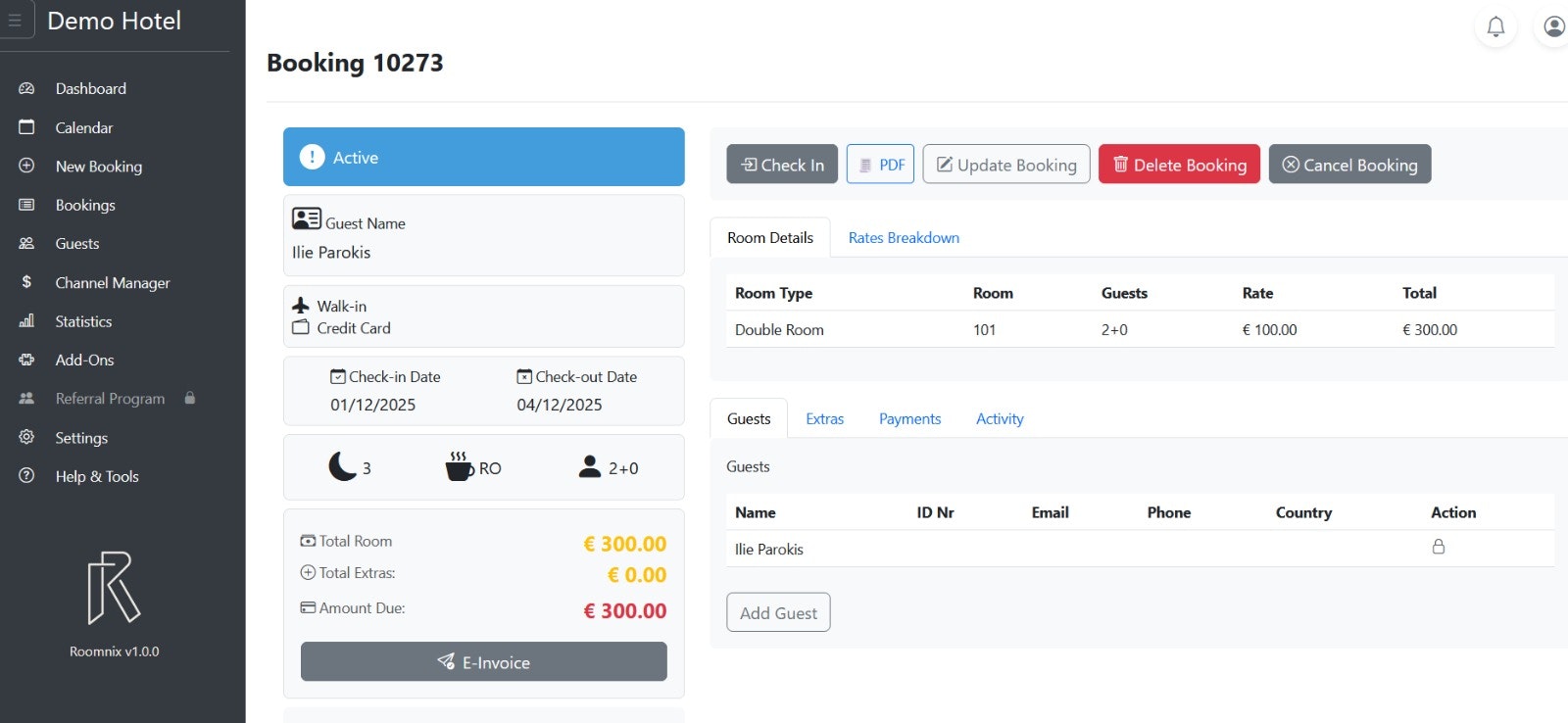Open Settings menu item
The width and height of the screenshot is (1568, 723).
coord(81,438)
